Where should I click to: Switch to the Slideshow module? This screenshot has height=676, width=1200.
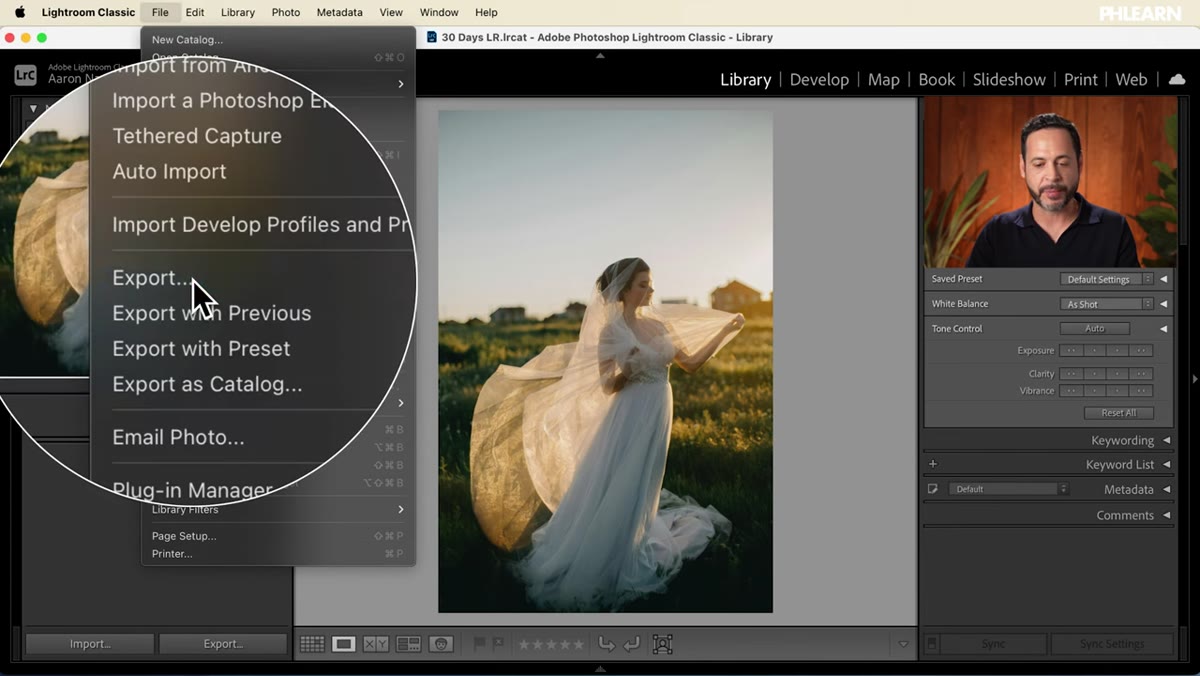point(1009,79)
